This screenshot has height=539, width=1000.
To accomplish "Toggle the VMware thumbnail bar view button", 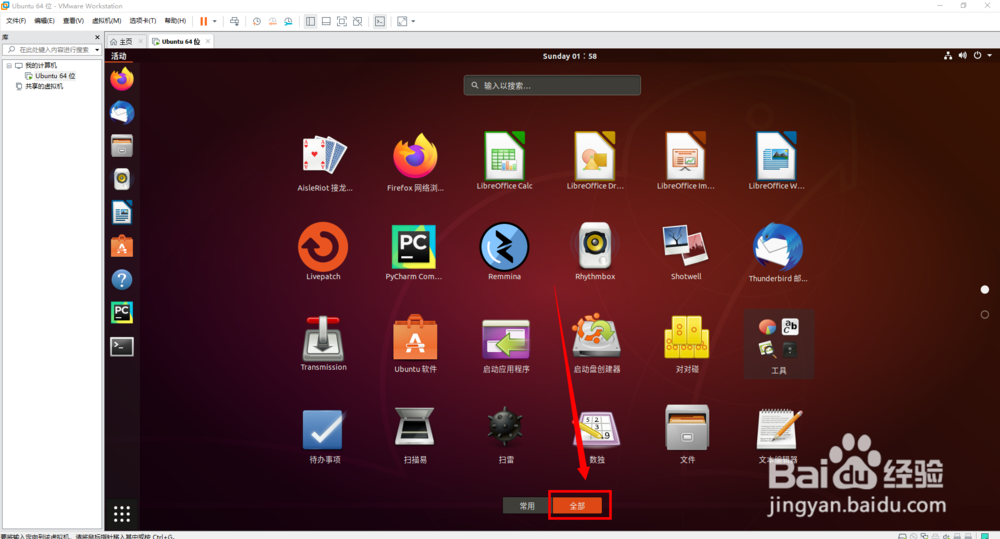I will (x=326, y=22).
